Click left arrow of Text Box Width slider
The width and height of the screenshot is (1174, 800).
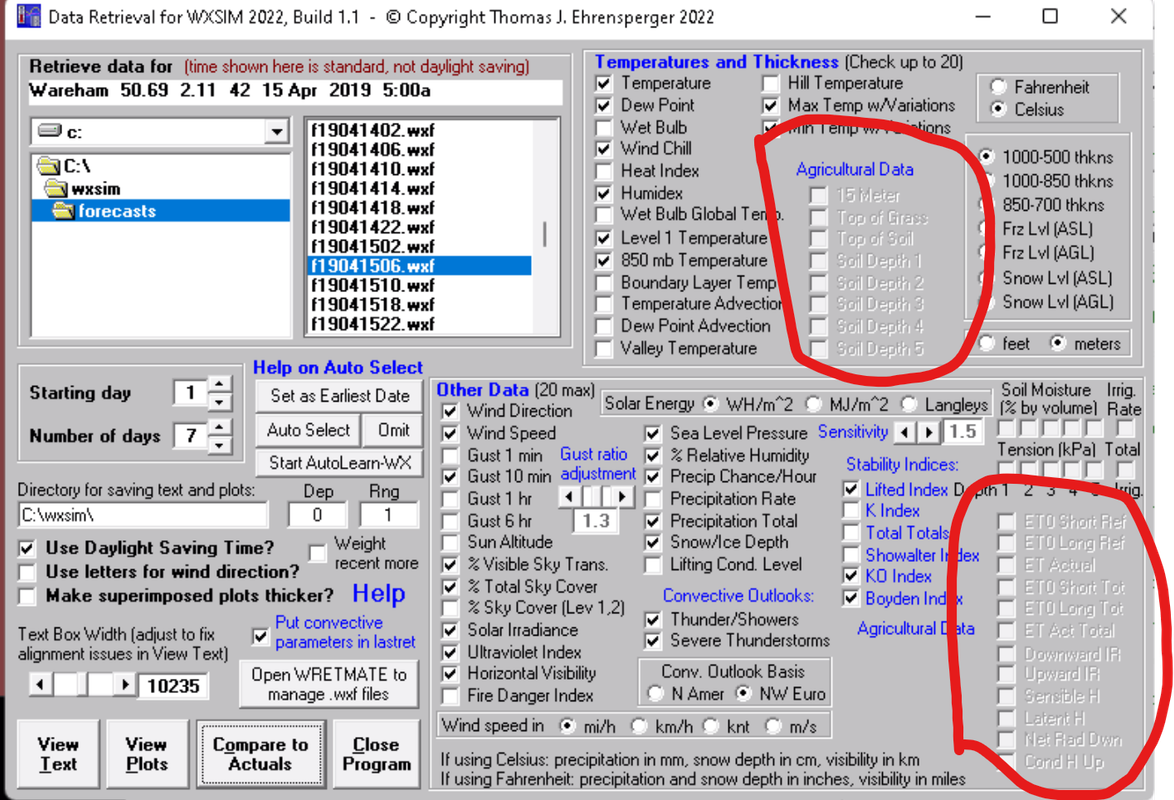pyautogui.click(x=40, y=684)
